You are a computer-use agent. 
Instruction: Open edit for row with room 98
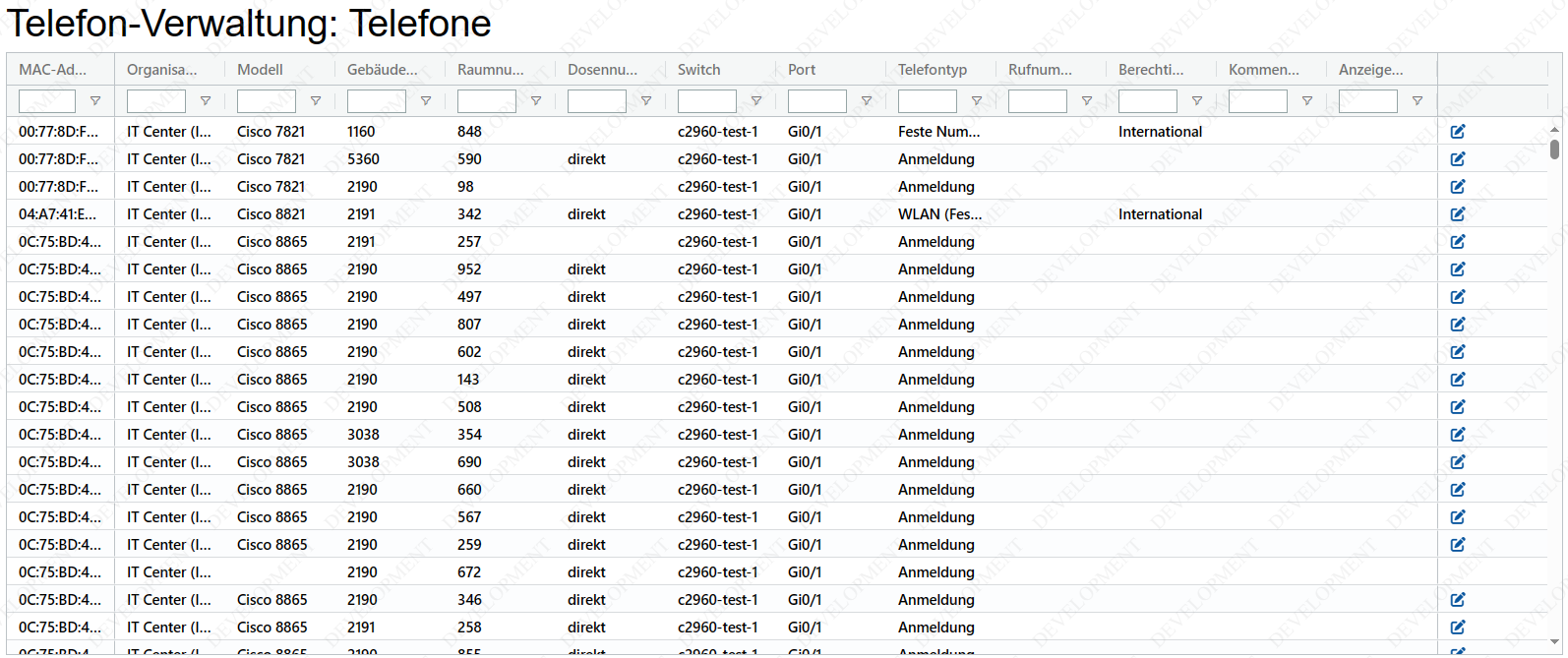1457,187
